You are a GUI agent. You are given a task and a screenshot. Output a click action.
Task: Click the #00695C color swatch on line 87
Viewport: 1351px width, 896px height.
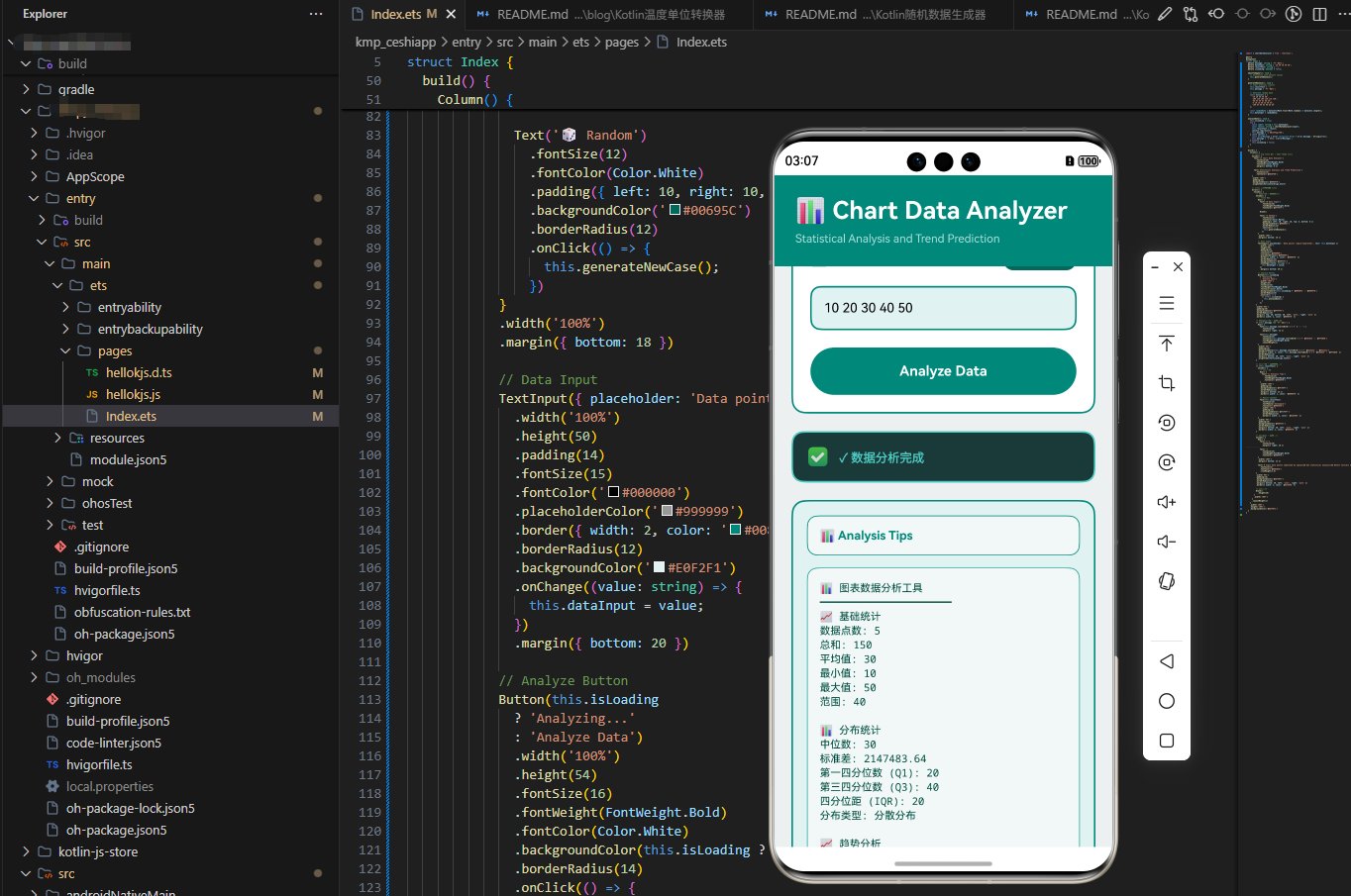coord(675,210)
